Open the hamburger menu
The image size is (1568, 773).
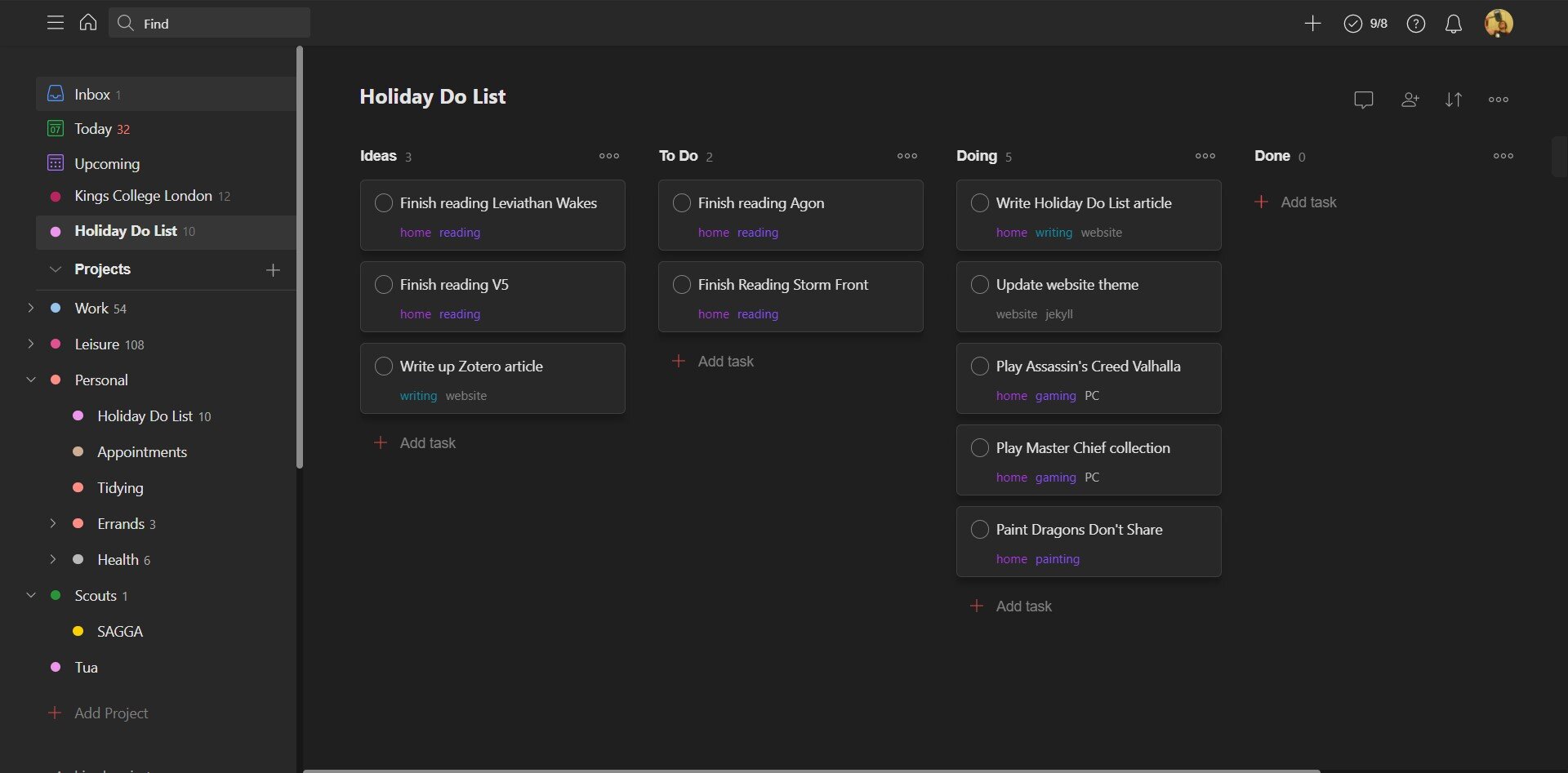56,23
